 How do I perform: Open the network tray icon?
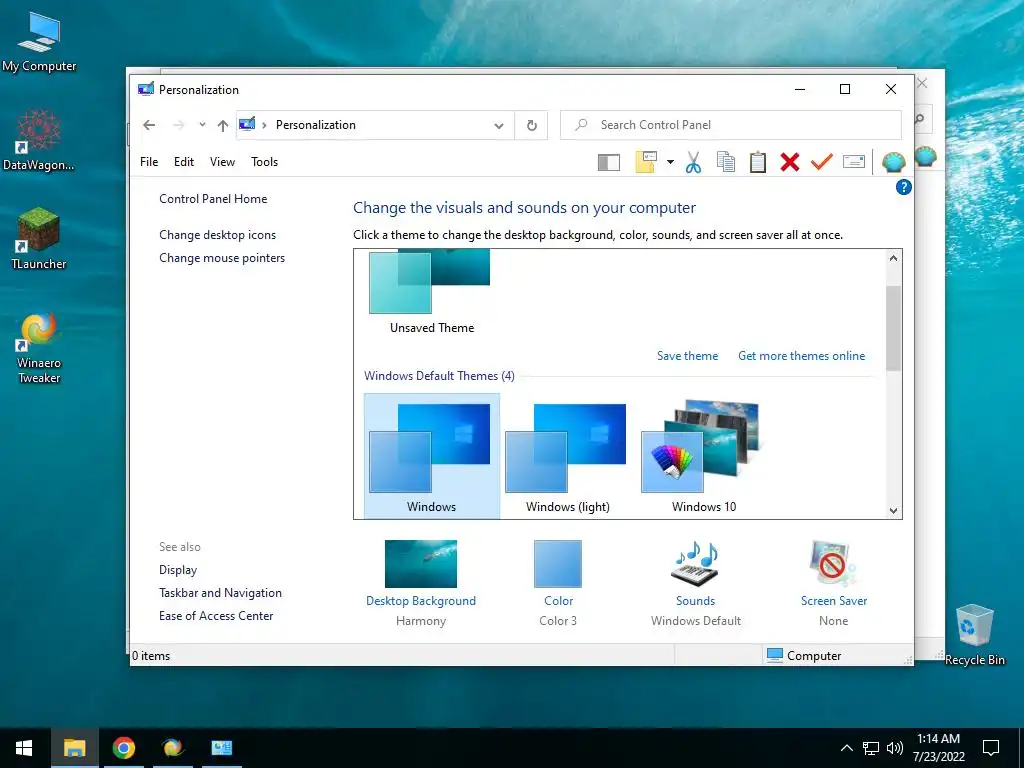click(x=871, y=748)
